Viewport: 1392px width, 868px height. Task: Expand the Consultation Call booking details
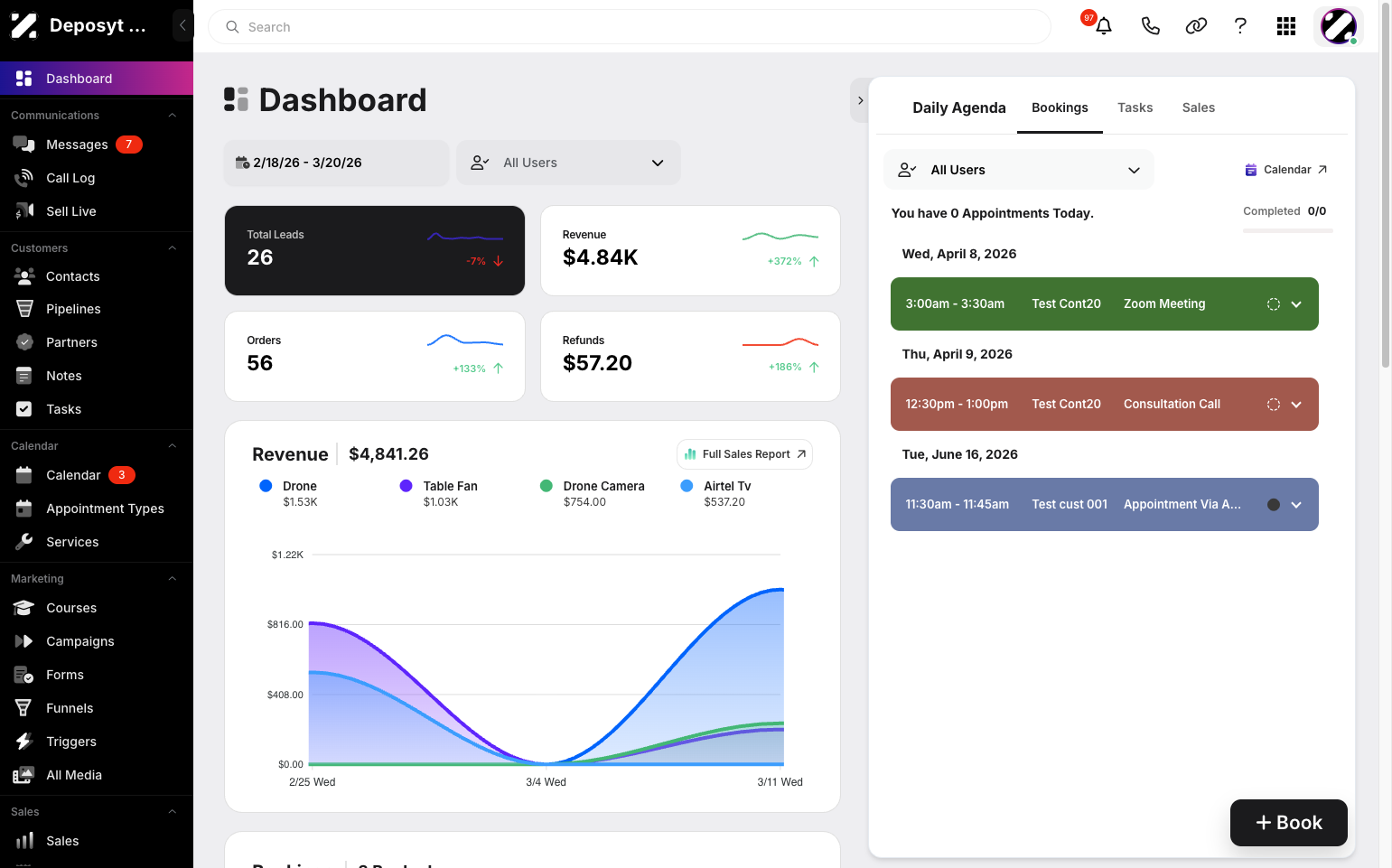tap(1296, 405)
